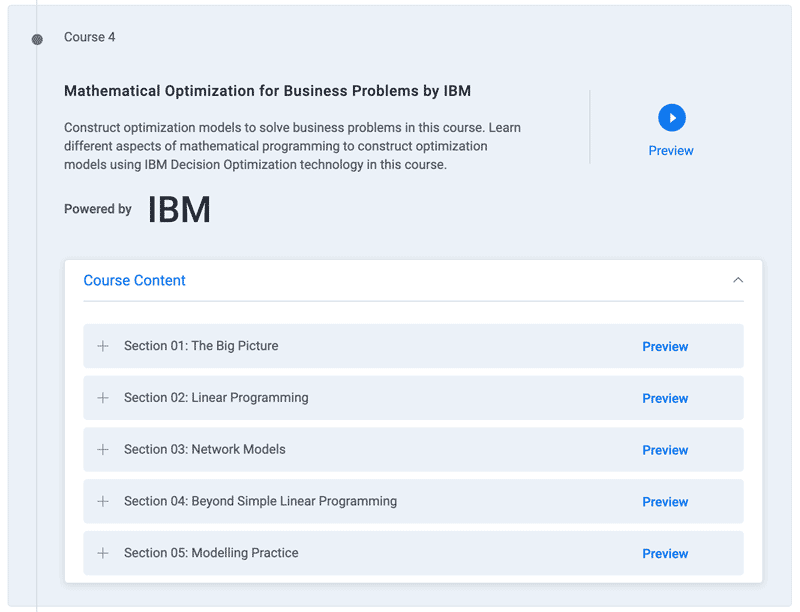
Task: Preview Section 01: The Big Picture
Action: [665, 346]
